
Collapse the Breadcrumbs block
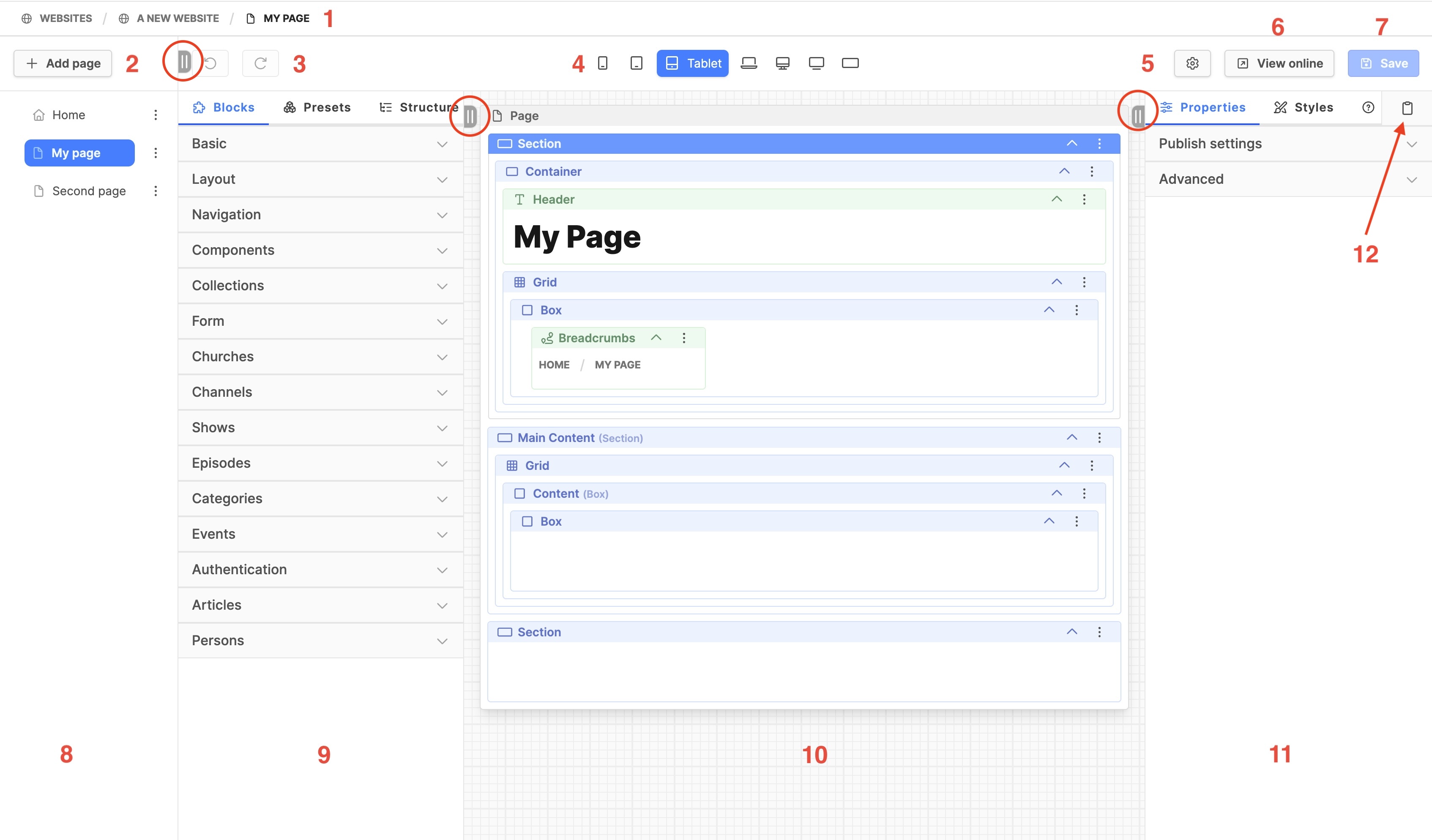click(x=656, y=337)
